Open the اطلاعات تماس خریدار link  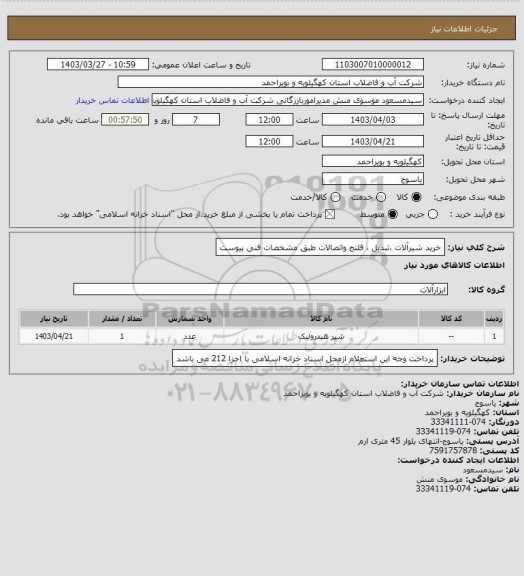(112, 100)
